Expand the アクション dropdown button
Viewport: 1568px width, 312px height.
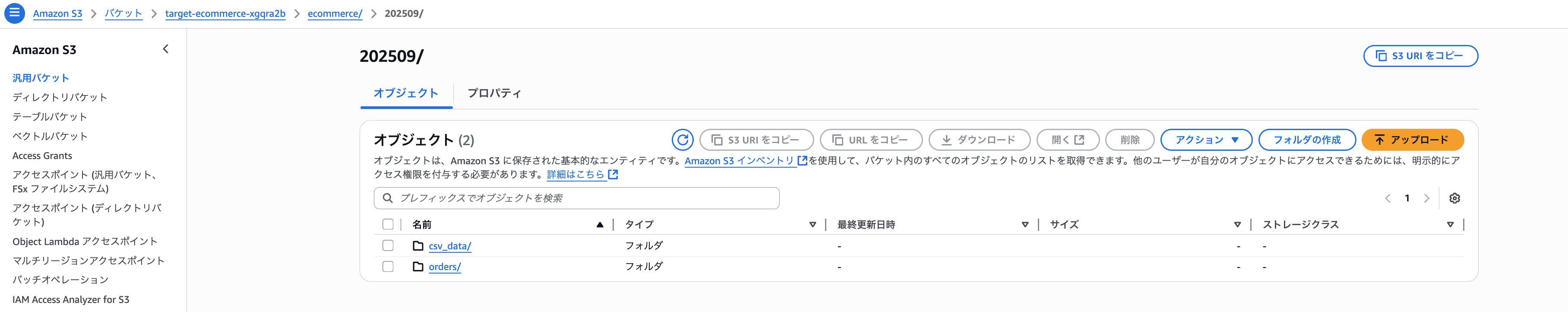click(1206, 140)
